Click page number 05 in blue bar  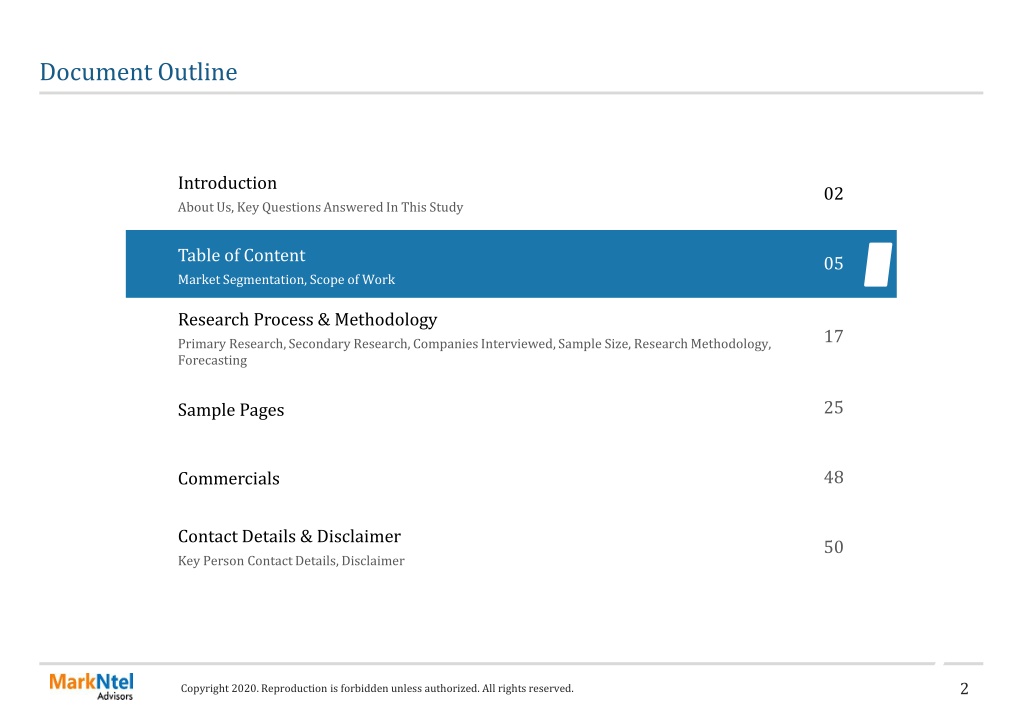pyautogui.click(x=833, y=264)
